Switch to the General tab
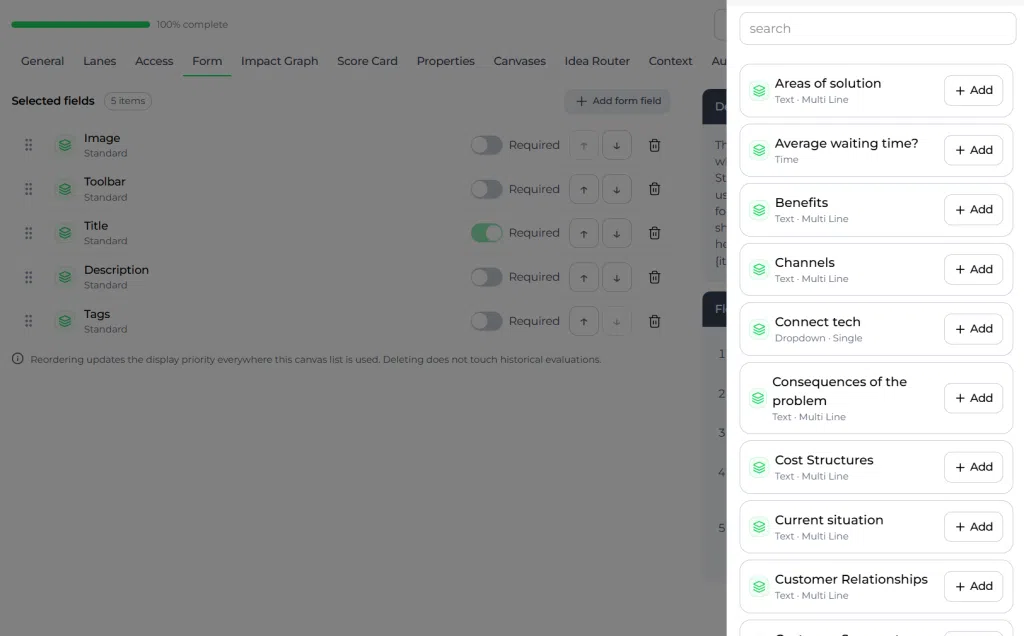Viewport: 1024px width, 636px height. [42, 61]
